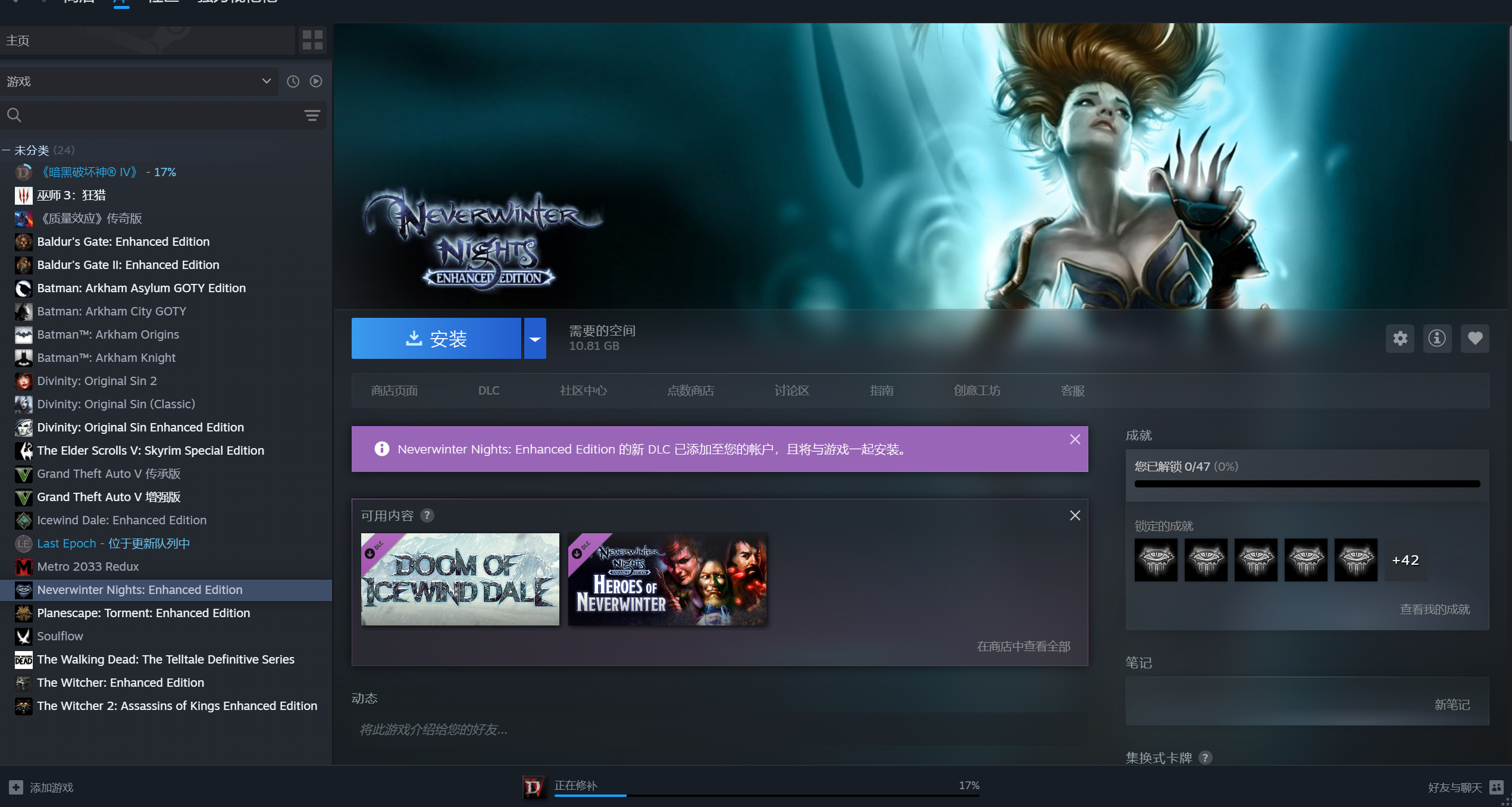
Task: Open 社区中心 tab
Action: [583, 391]
